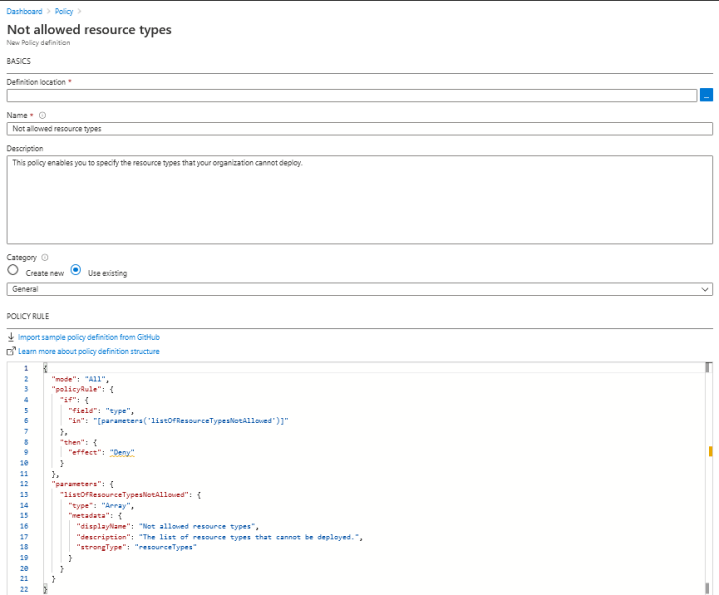
Task: Click the download icon before Import sample
Action: (11, 338)
